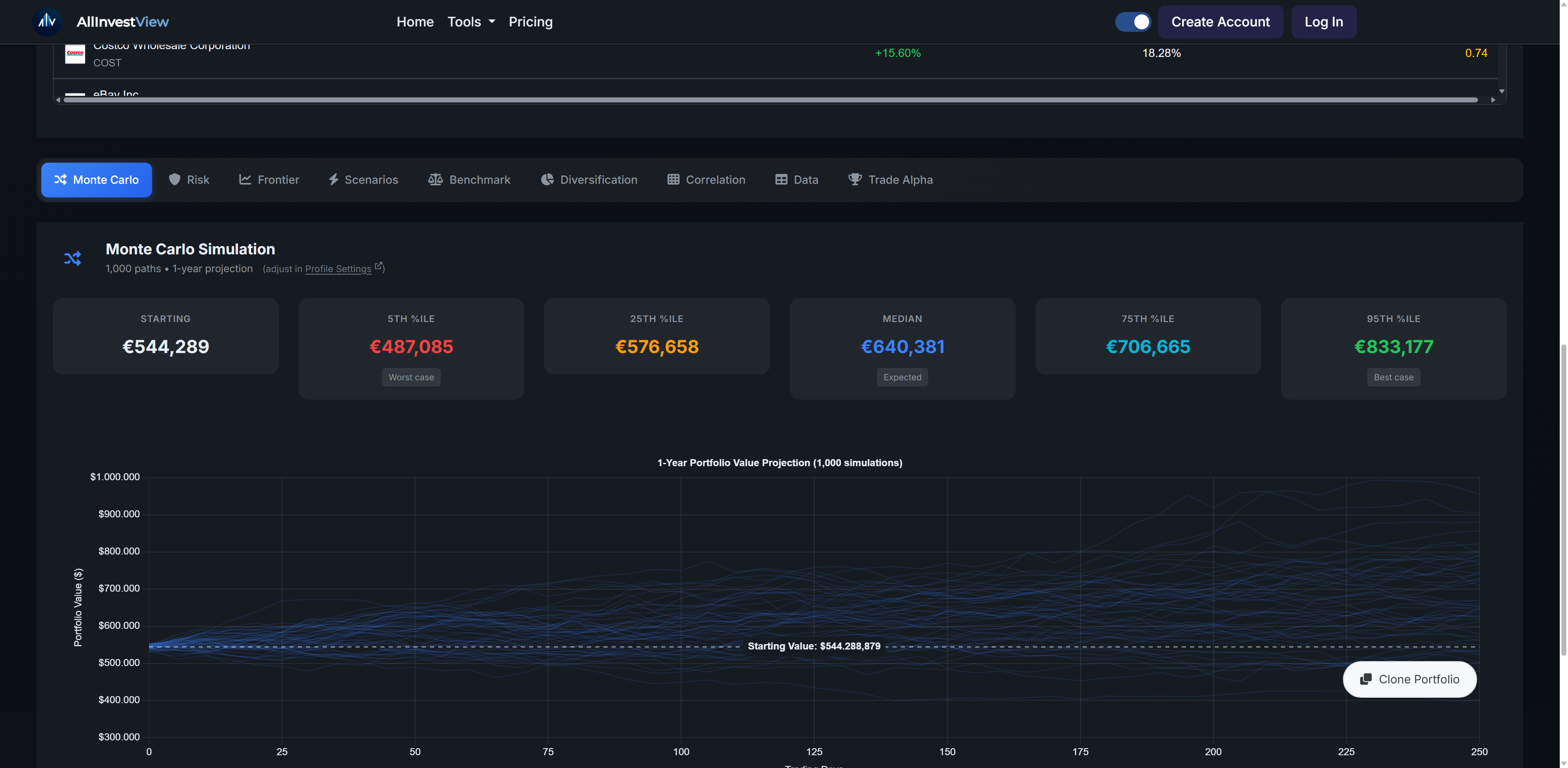This screenshot has width=1568, height=768.
Task: Click the holdings table horizontal scrollbar
Action: (771, 100)
